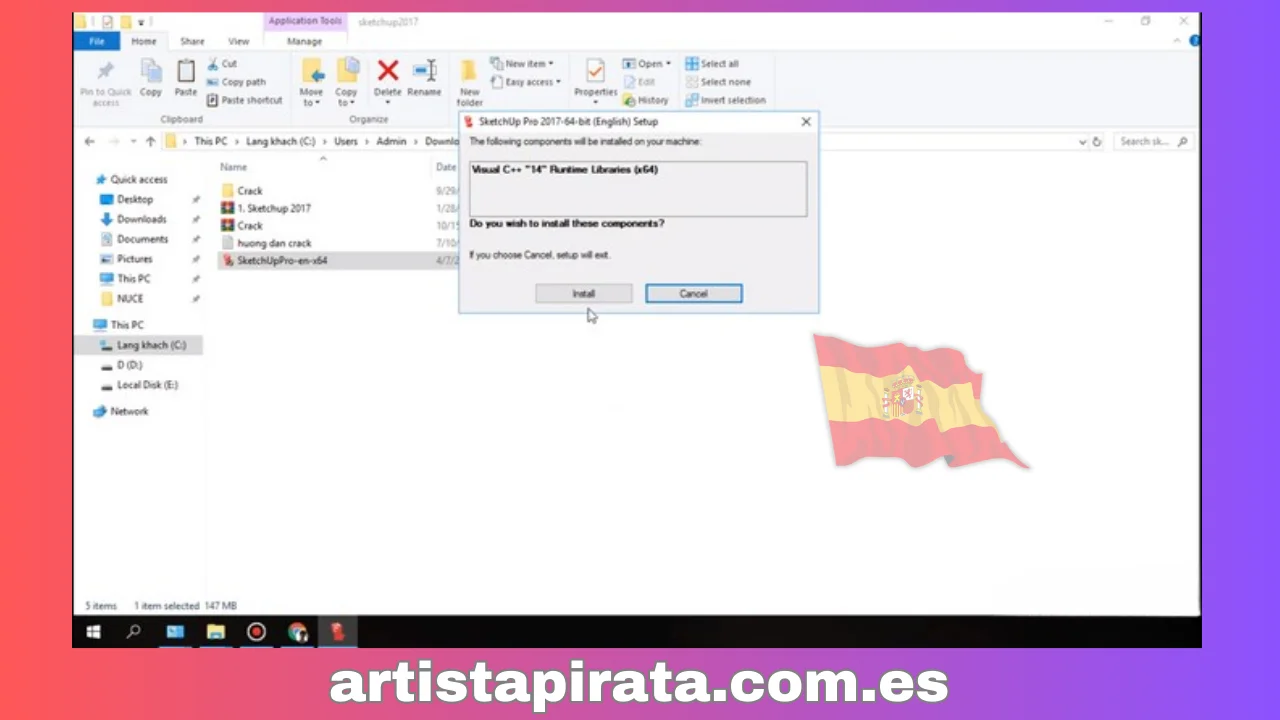Click the Copy icon in Clipboard group
Image resolution: width=1280 pixels, height=720 pixels.
[x=151, y=70]
